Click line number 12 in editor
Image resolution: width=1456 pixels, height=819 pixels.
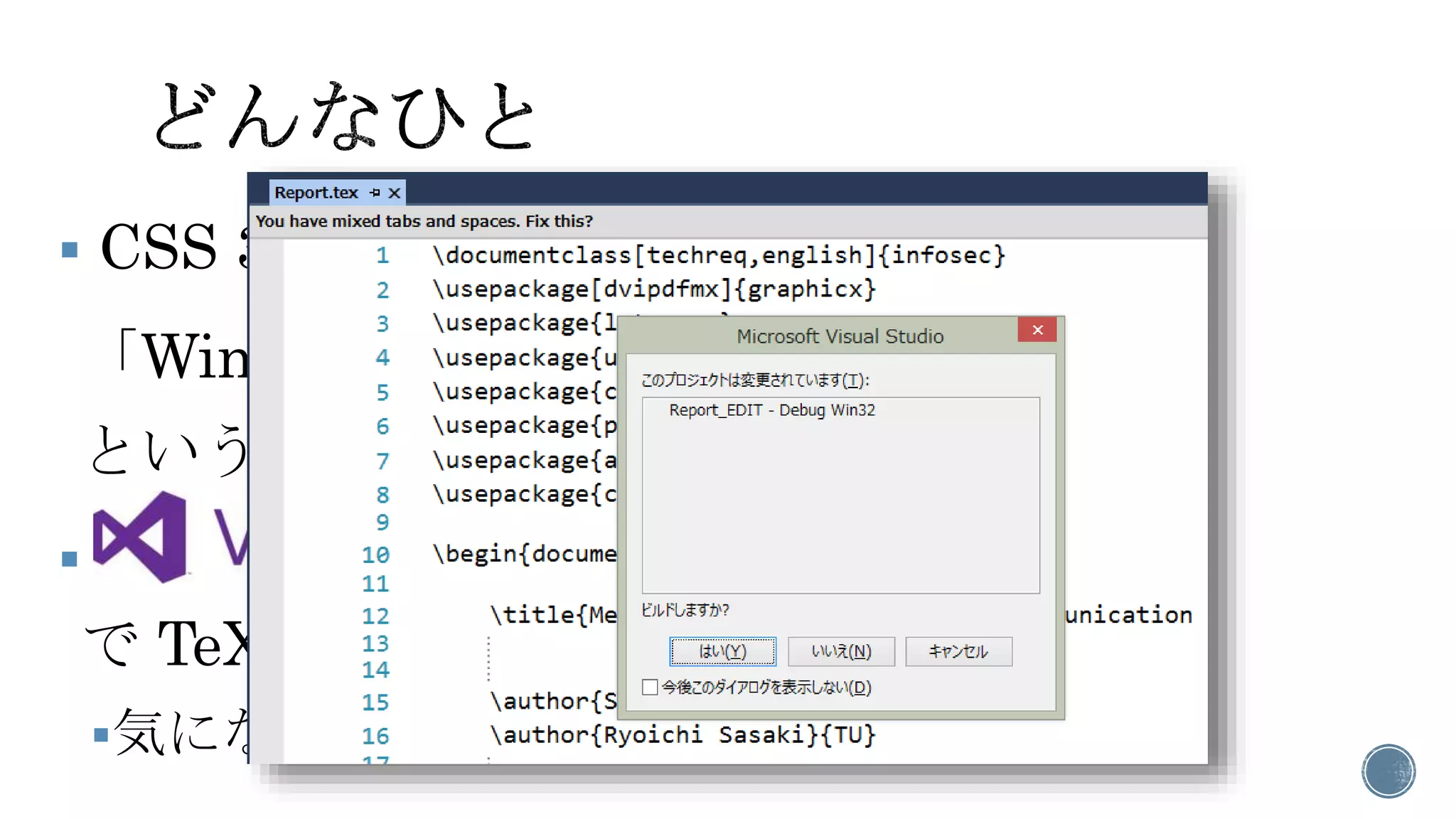click(375, 616)
